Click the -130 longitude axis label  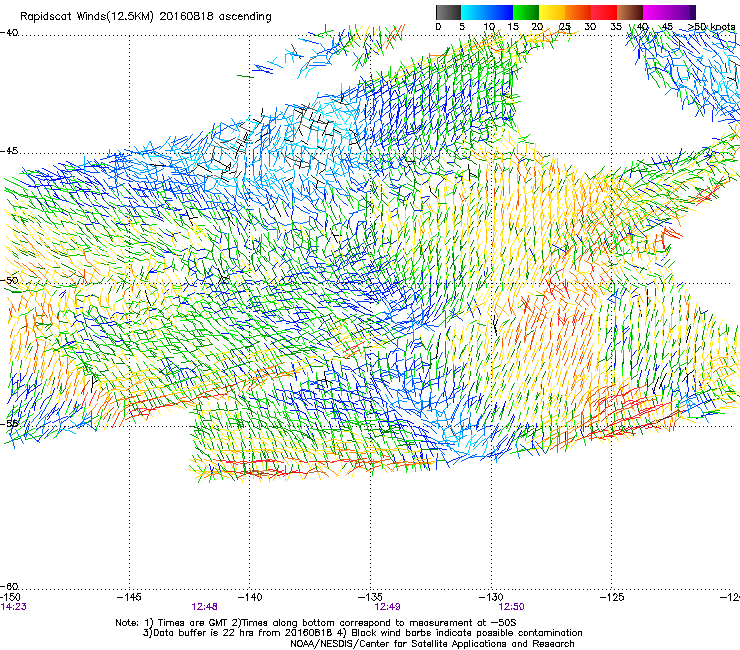[x=491, y=597]
